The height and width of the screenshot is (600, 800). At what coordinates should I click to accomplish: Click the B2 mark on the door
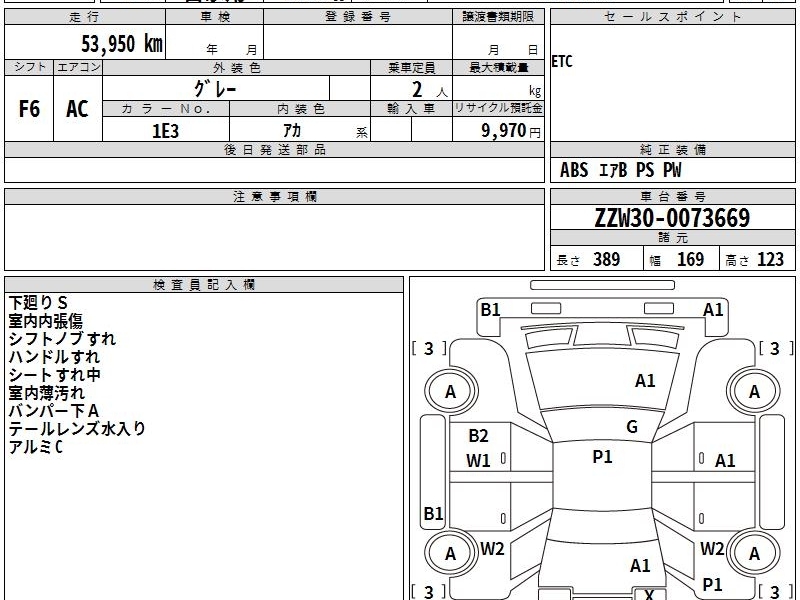[478, 436]
